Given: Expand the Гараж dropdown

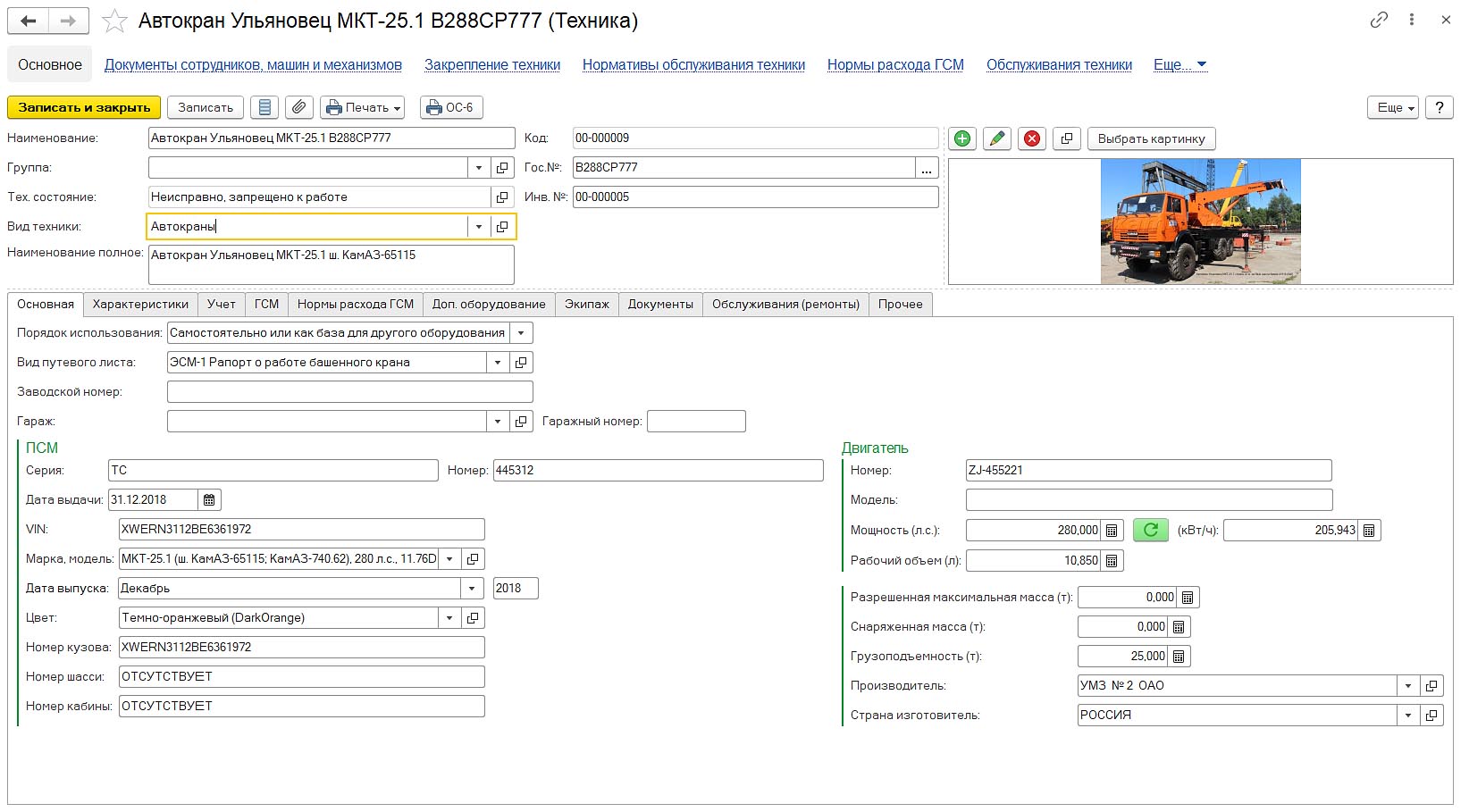Looking at the screenshot, I should [x=498, y=422].
